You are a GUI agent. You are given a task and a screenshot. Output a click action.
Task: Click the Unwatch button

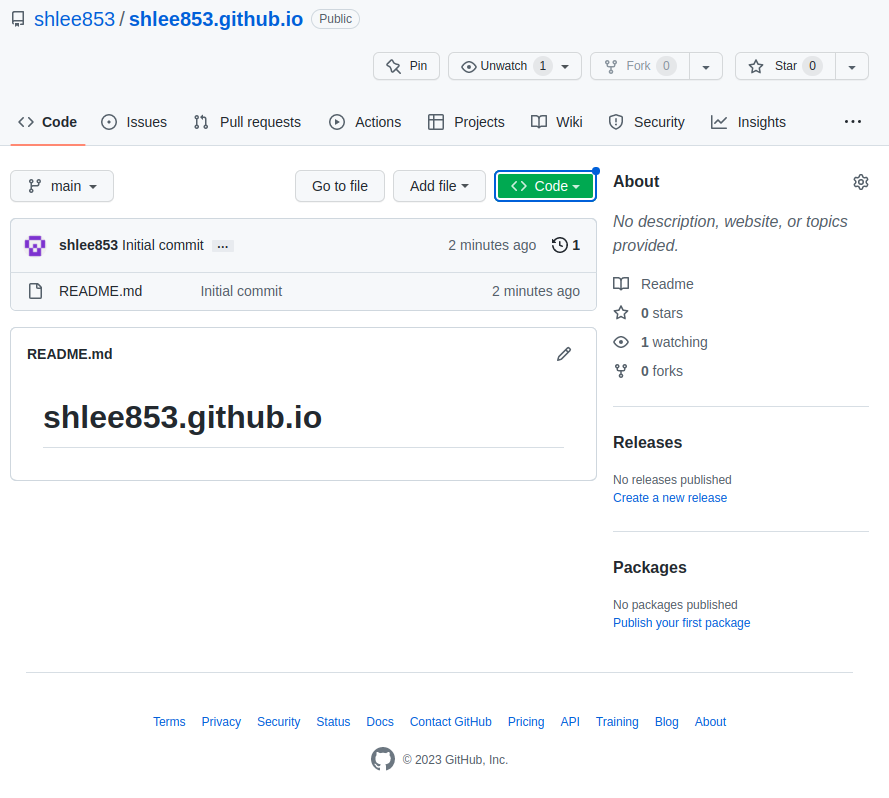pyautogui.click(x=515, y=66)
